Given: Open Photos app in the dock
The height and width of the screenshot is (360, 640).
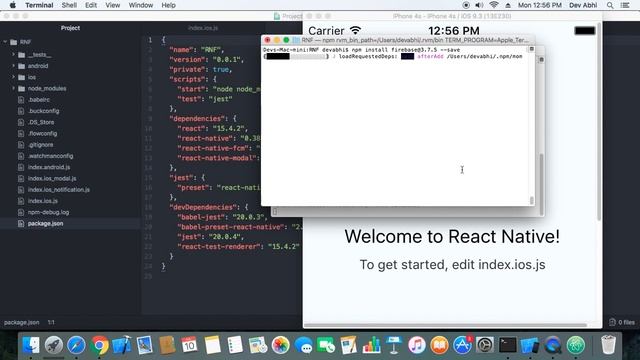Looking at the screenshot, I should (x=280, y=345).
